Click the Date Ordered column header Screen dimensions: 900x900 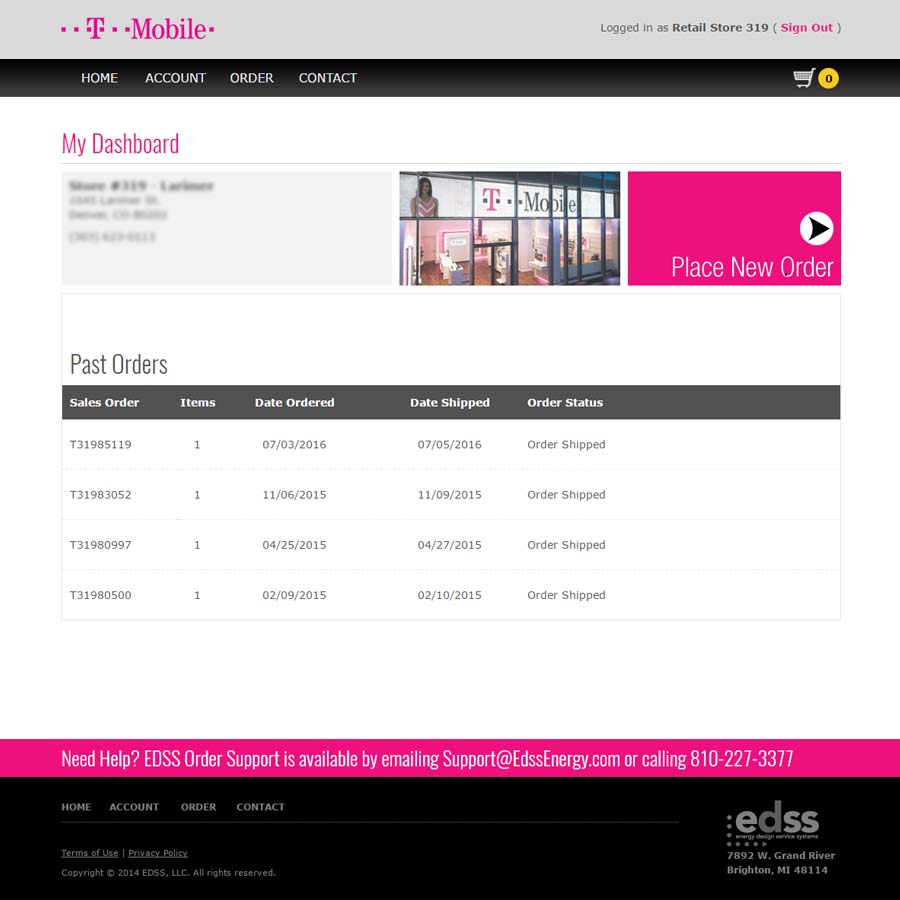pos(294,402)
